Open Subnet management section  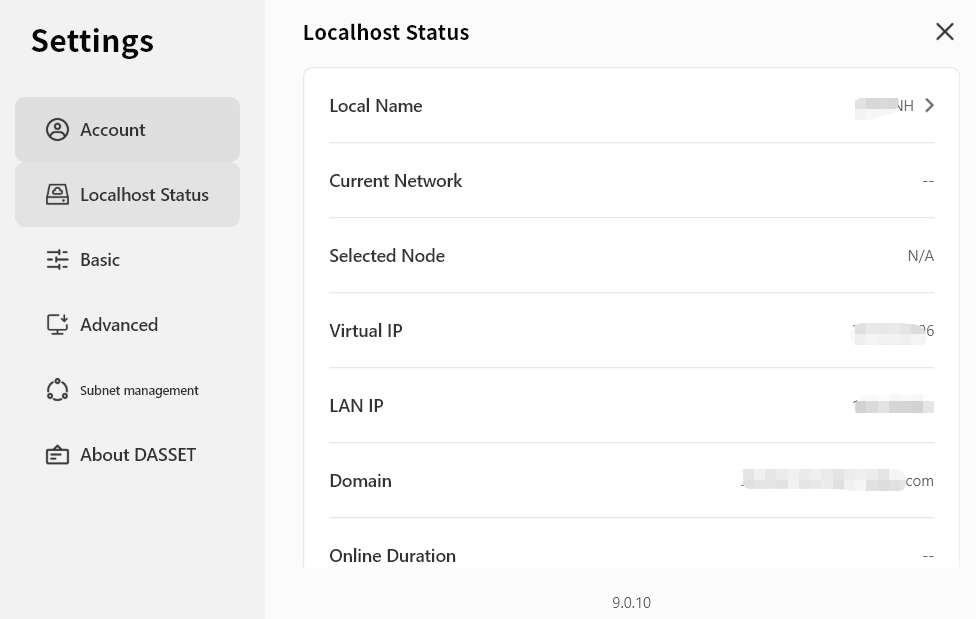coord(139,391)
